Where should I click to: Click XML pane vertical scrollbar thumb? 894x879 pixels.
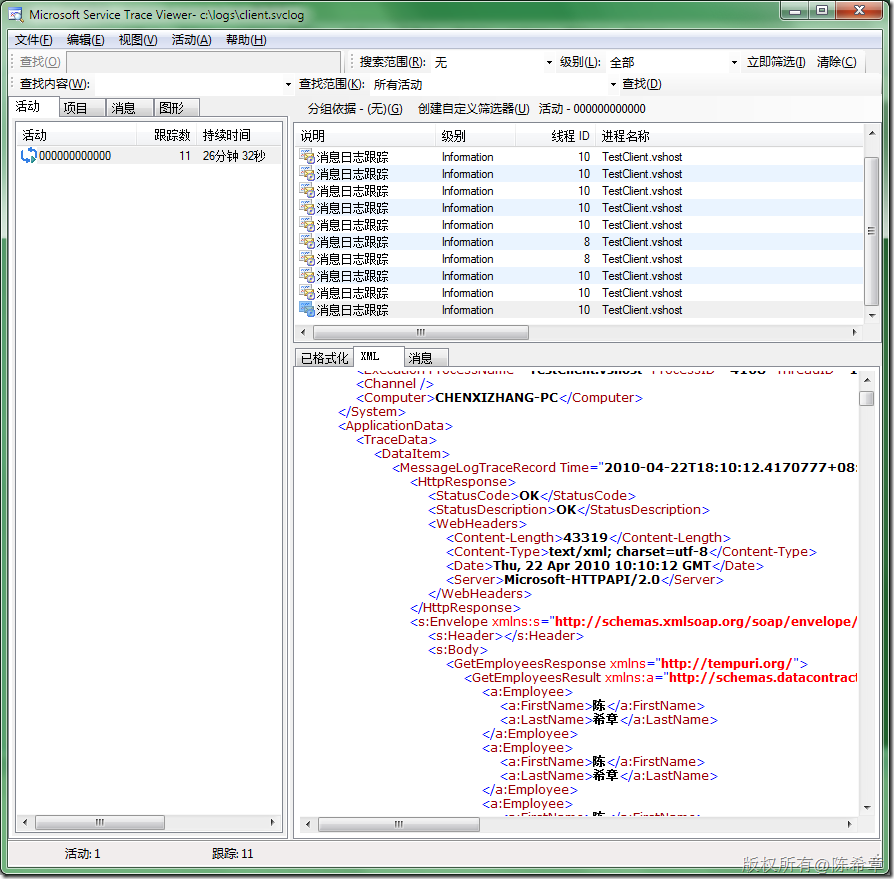[x=866, y=398]
